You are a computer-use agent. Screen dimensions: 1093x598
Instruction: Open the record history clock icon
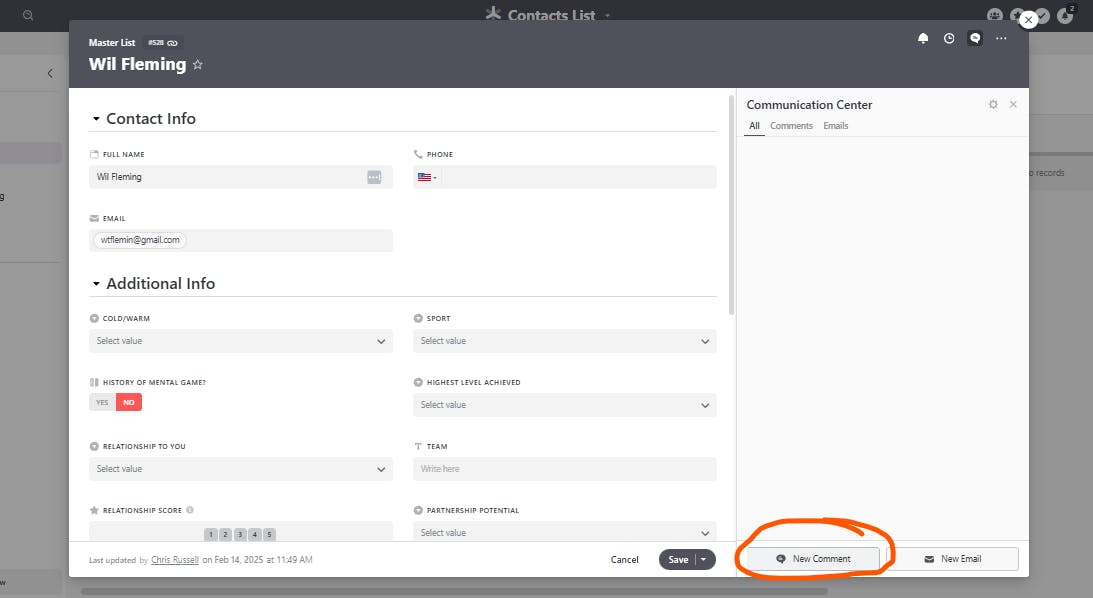(x=949, y=38)
